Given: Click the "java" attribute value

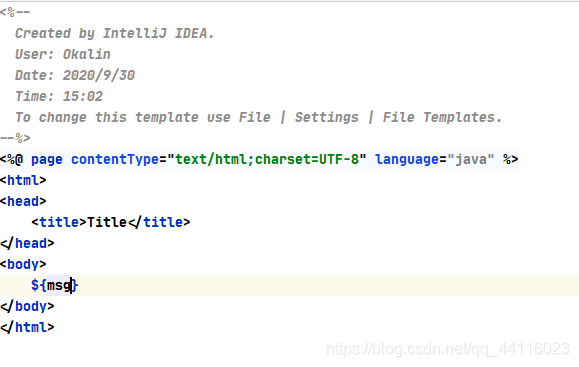Looking at the screenshot, I should click(471, 160).
